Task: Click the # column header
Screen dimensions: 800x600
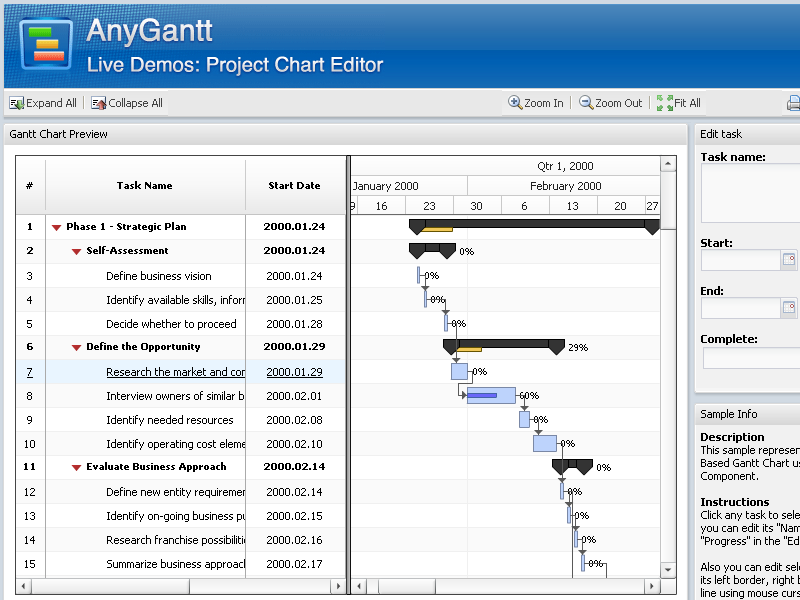Action: click(x=30, y=186)
